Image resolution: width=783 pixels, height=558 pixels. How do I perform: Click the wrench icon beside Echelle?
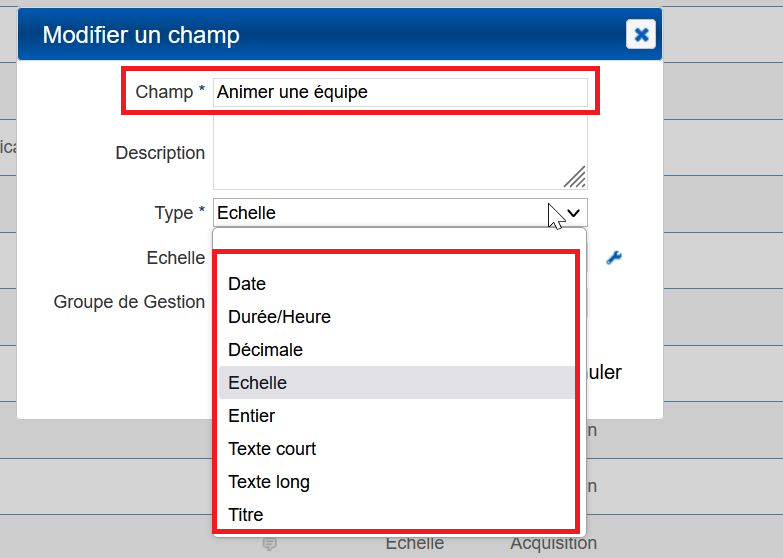pos(614,258)
